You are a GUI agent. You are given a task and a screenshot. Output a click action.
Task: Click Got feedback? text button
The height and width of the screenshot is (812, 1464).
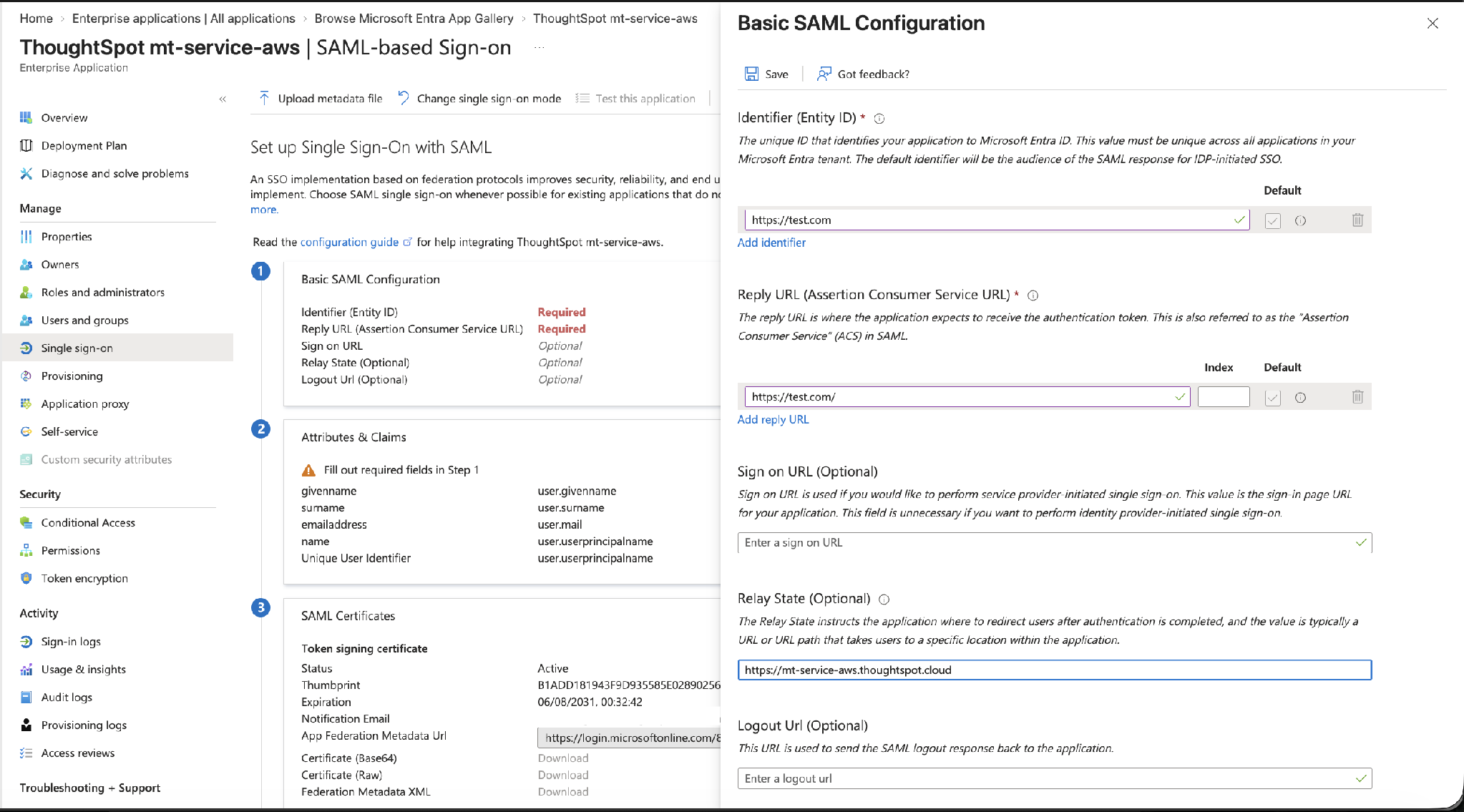[x=873, y=74]
